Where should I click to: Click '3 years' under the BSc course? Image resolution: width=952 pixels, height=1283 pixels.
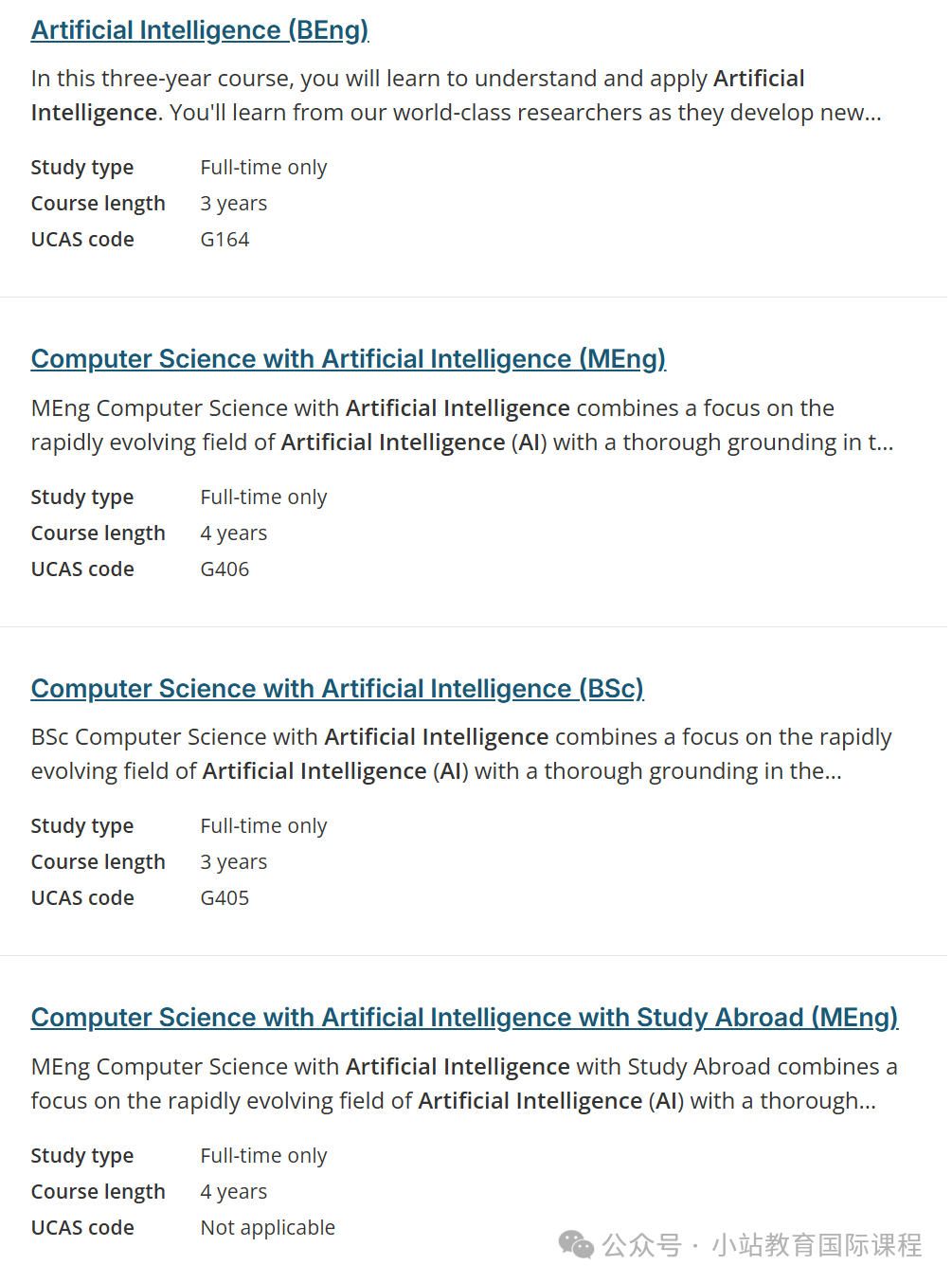(234, 862)
